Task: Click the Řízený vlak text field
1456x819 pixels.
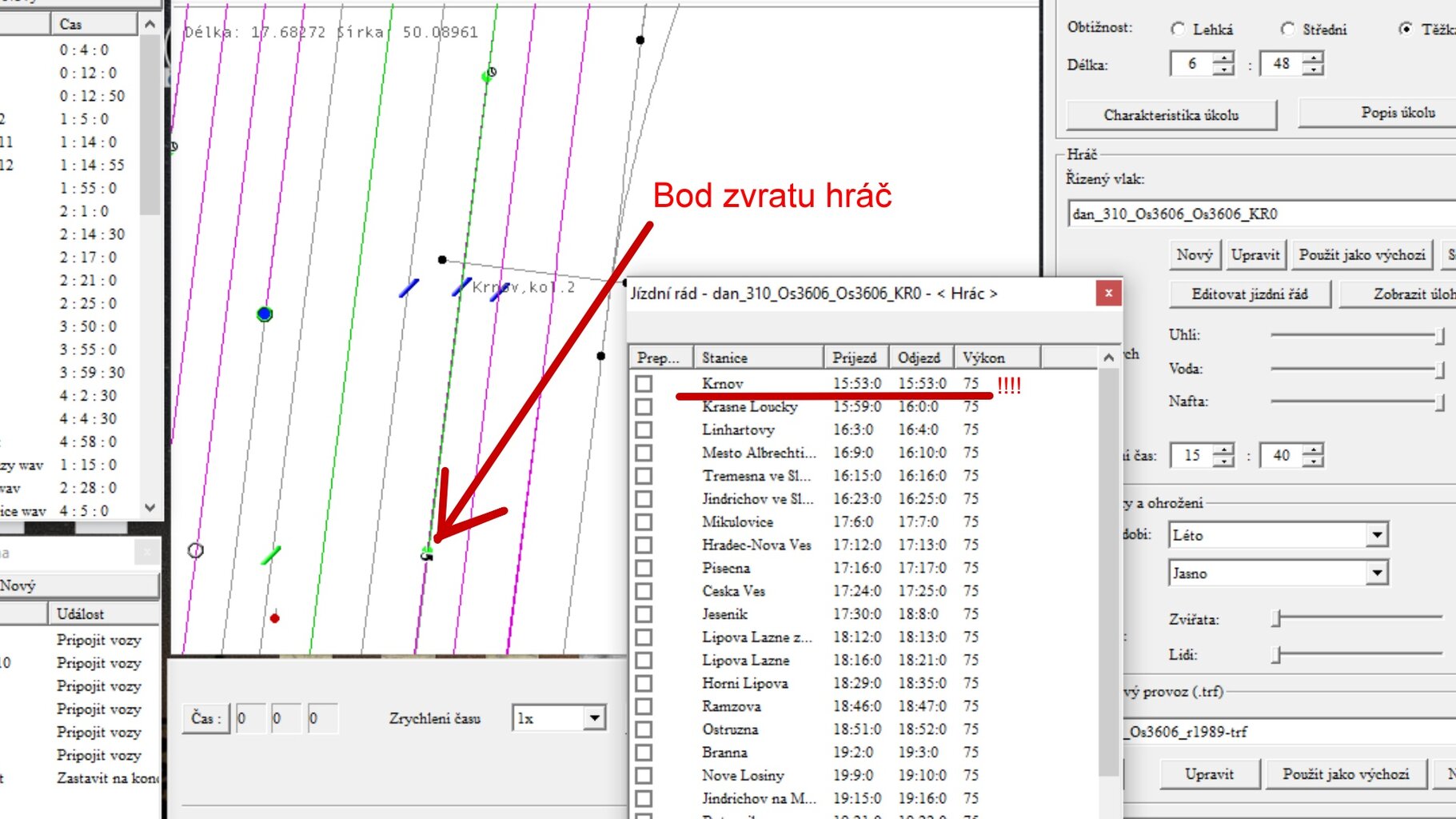Action: coord(1261,214)
